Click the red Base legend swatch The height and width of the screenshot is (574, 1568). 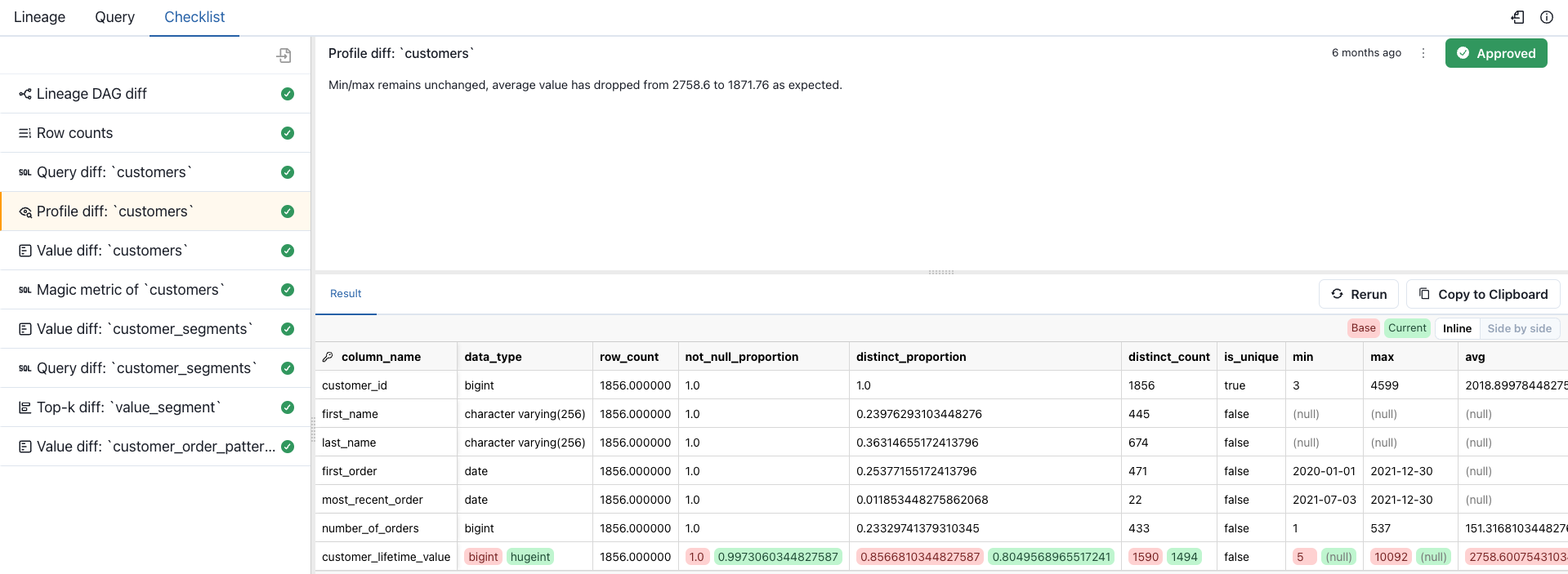(x=1363, y=328)
